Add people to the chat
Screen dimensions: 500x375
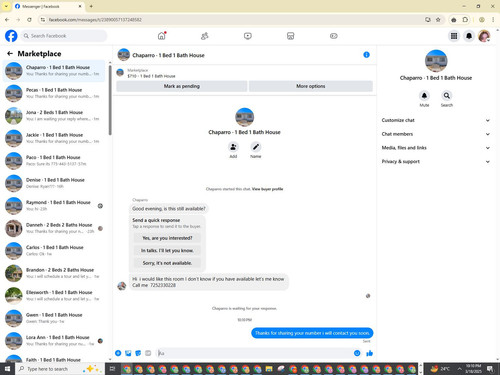(x=233, y=147)
